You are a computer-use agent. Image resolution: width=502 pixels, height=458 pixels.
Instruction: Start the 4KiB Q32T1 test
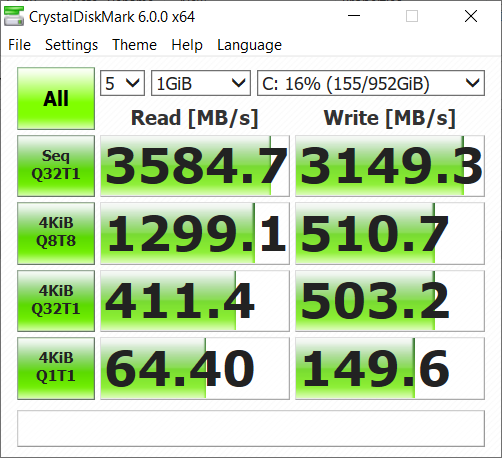point(56,301)
